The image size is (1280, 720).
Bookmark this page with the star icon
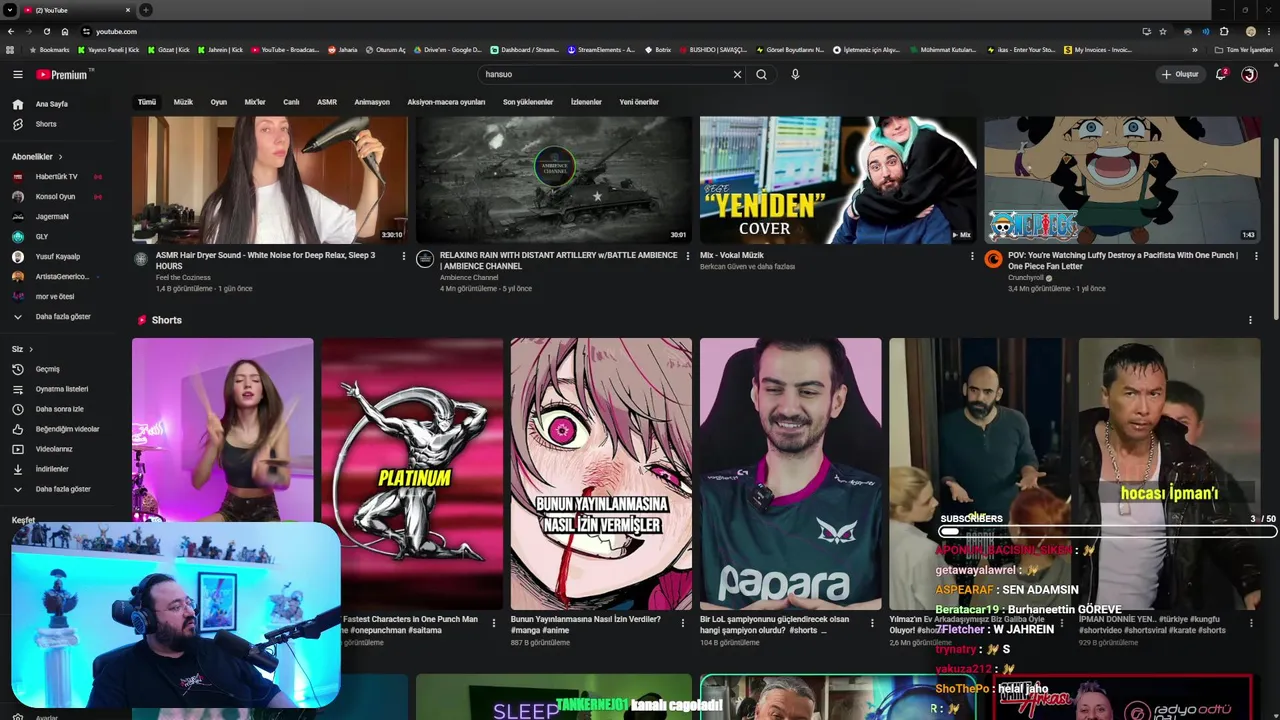tap(1163, 31)
